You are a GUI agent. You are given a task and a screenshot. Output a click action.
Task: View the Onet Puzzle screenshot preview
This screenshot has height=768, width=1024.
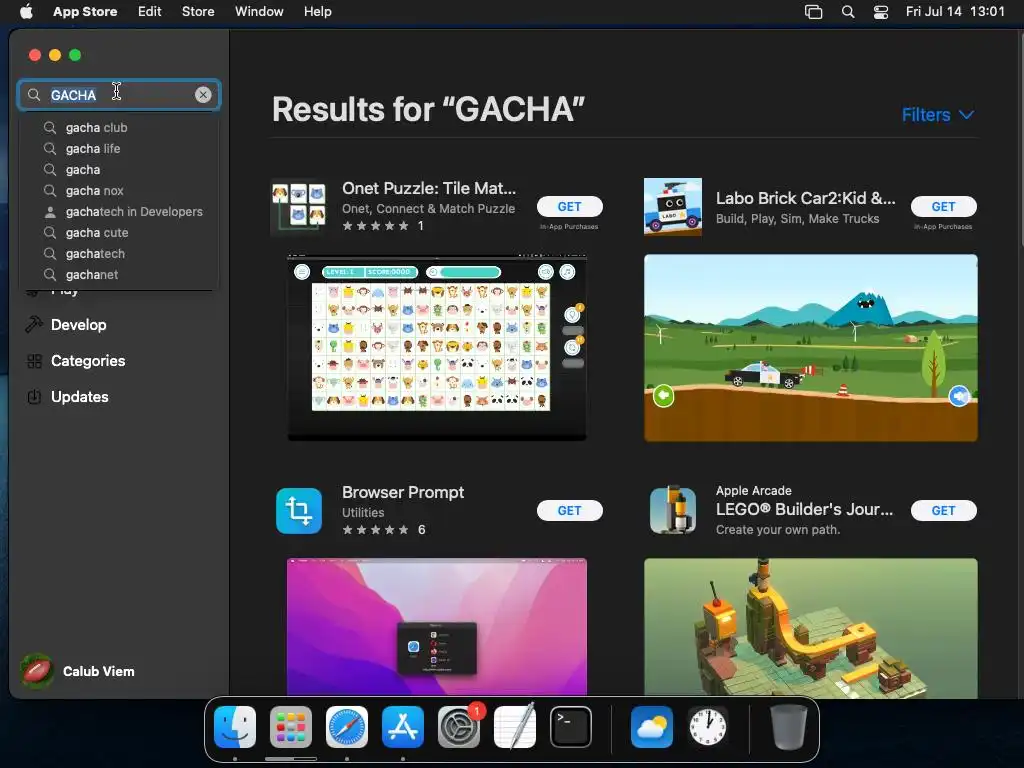coord(437,347)
